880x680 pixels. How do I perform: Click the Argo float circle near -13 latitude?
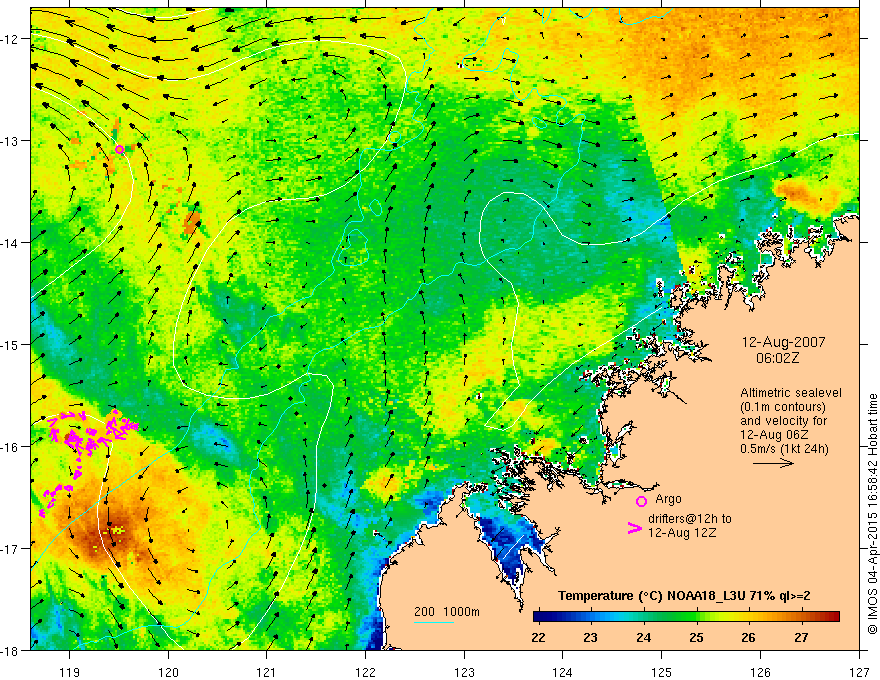[120, 149]
